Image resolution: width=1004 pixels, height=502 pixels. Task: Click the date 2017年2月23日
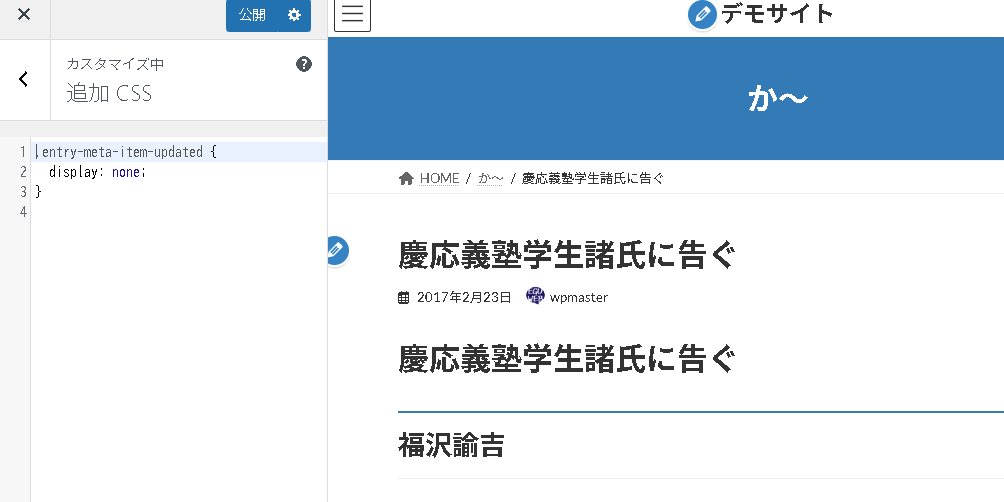click(464, 297)
